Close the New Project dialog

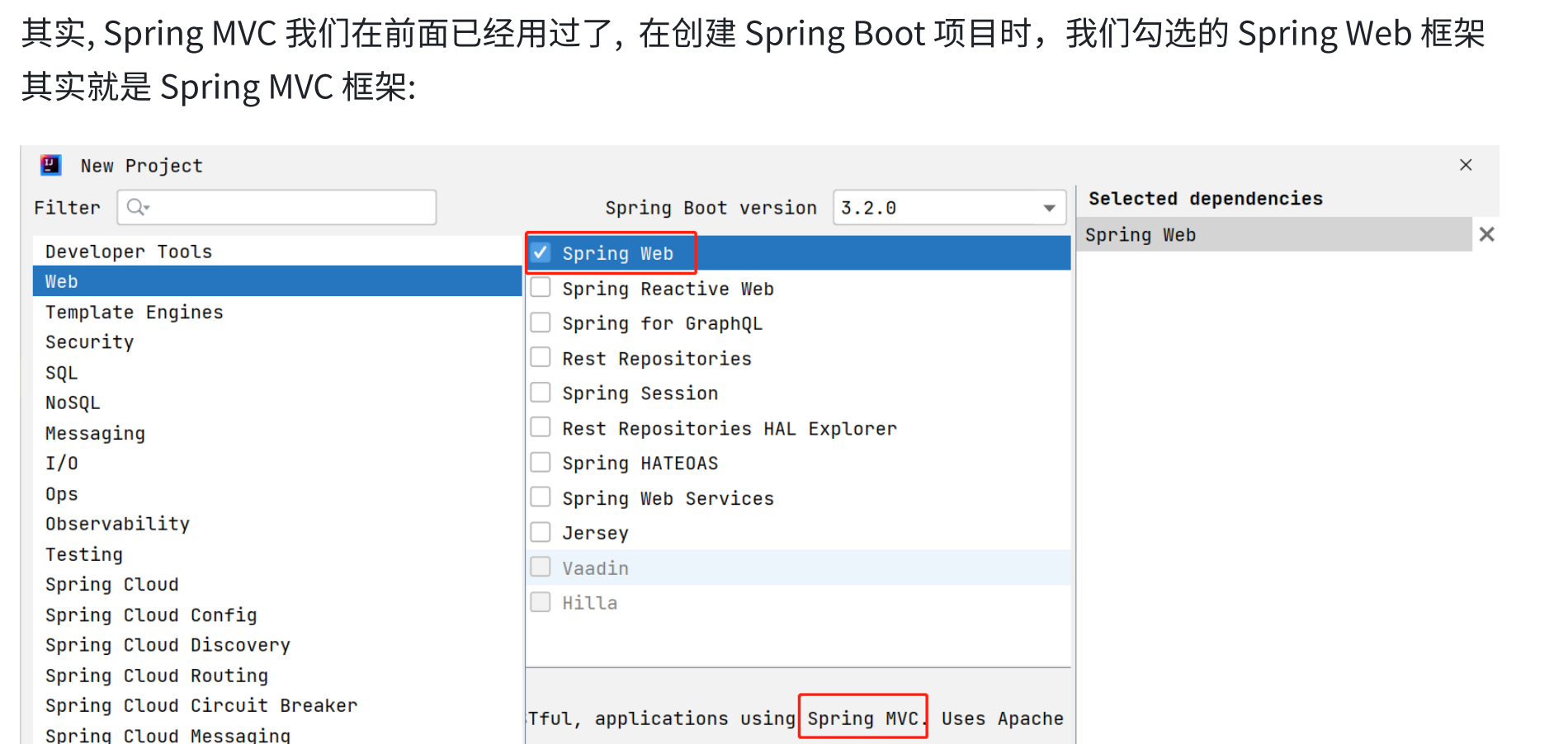tap(1466, 165)
